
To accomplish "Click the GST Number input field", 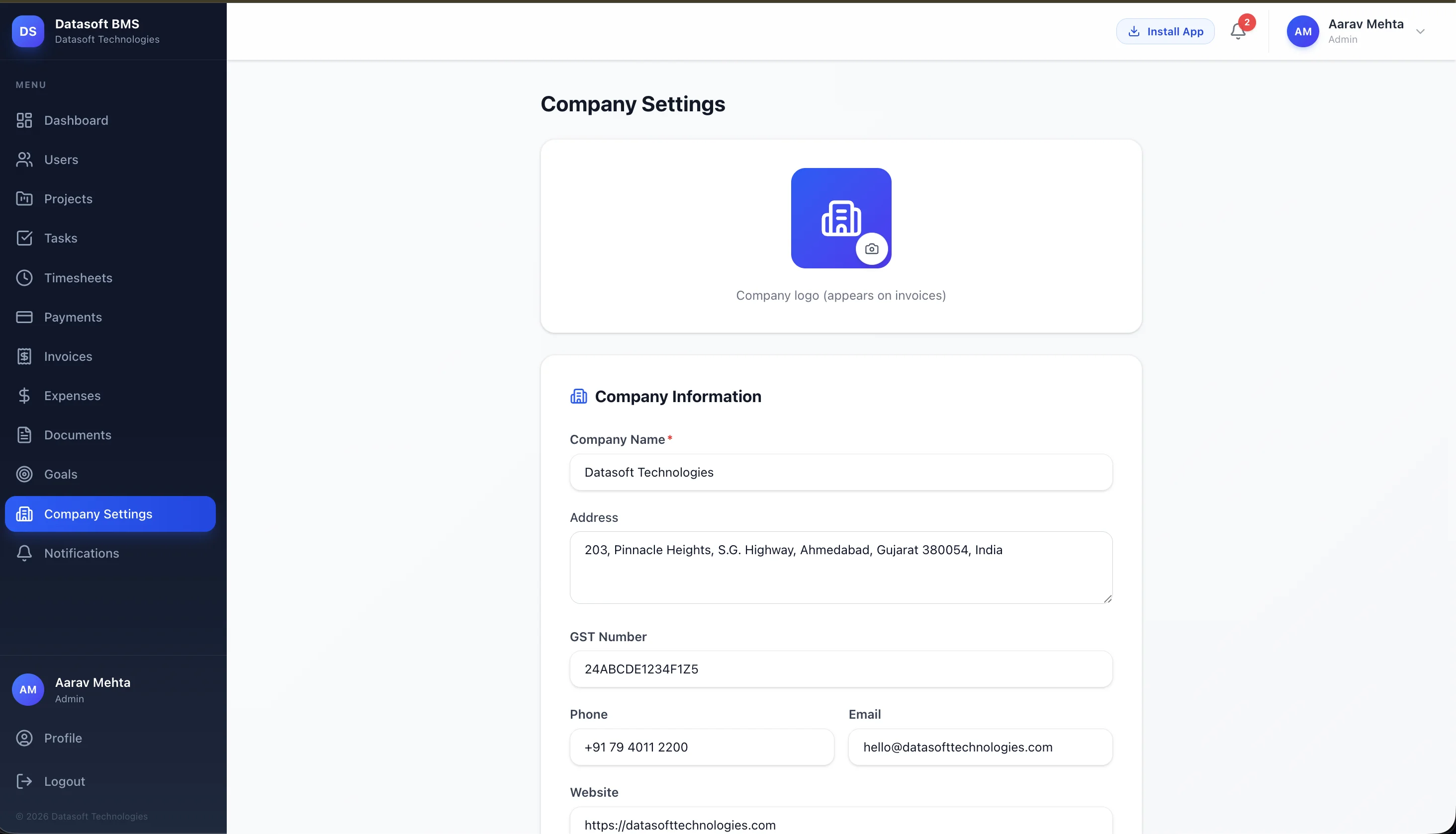I will (x=840, y=668).
